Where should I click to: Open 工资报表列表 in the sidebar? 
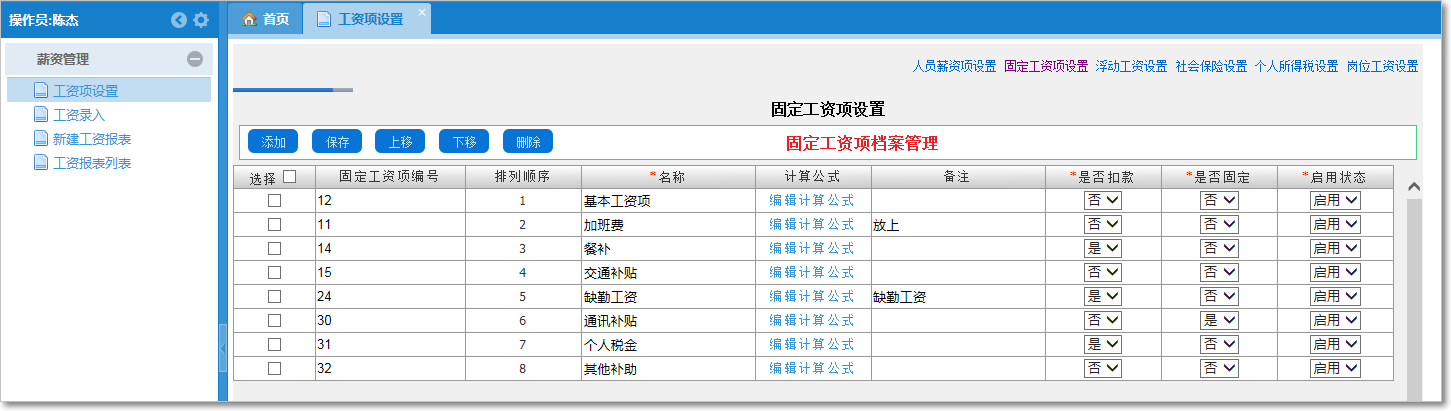pos(92,163)
